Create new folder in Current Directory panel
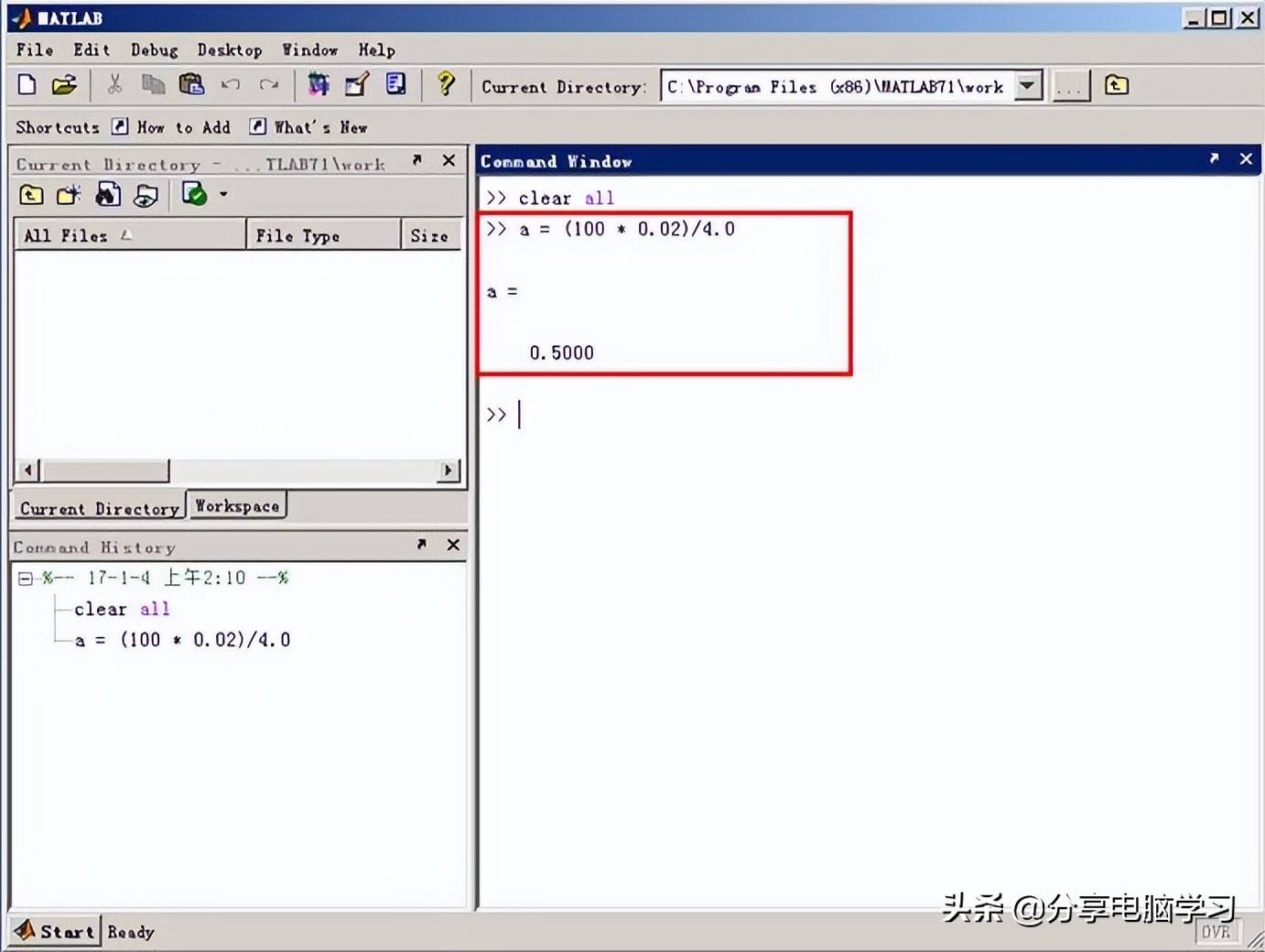 [69, 194]
